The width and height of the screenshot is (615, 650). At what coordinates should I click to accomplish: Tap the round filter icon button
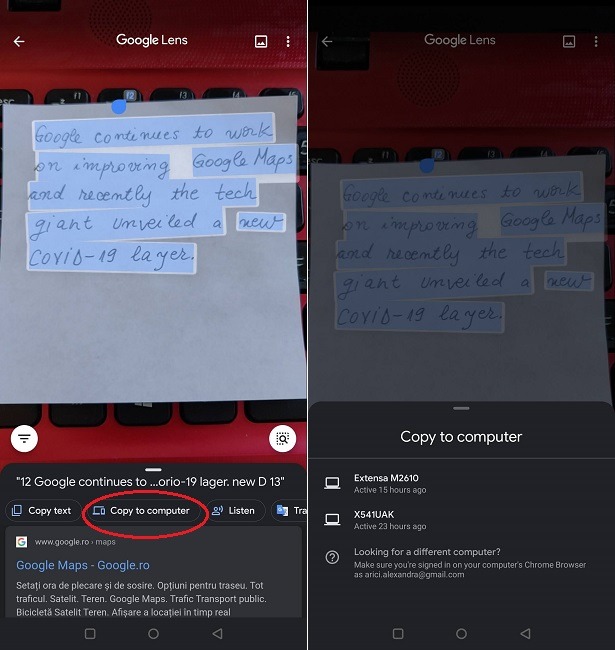pyautogui.click(x=24, y=438)
